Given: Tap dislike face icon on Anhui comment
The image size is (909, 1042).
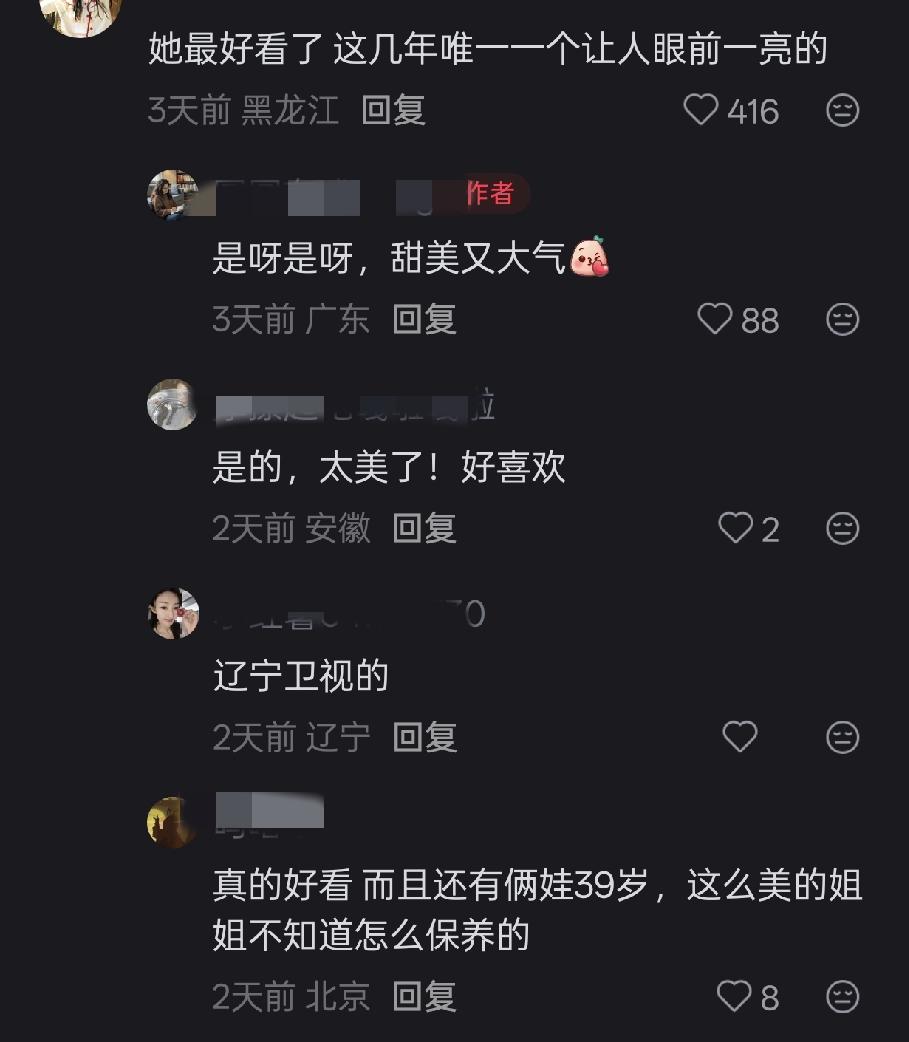Looking at the screenshot, I should pyautogui.click(x=843, y=529).
